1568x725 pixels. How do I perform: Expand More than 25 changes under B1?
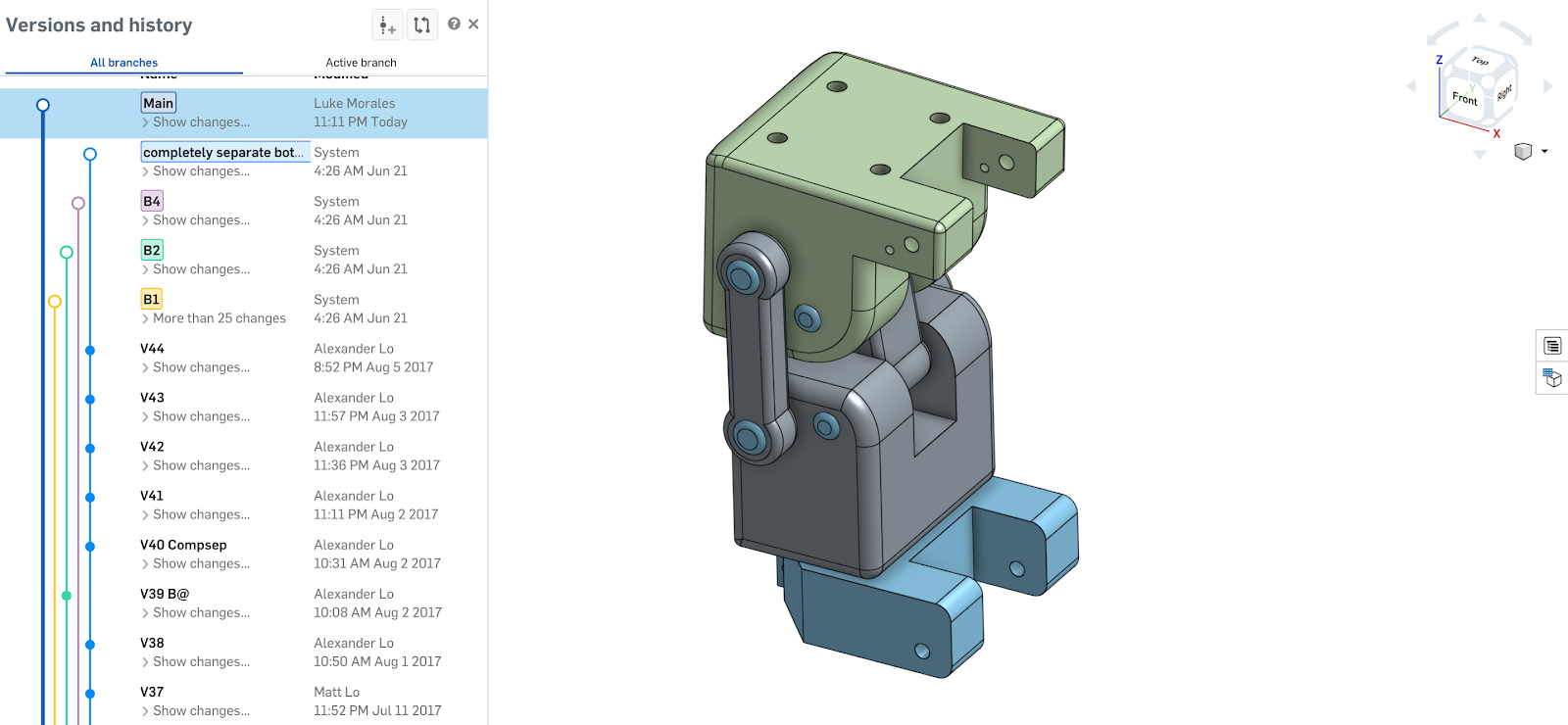pos(219,318)
